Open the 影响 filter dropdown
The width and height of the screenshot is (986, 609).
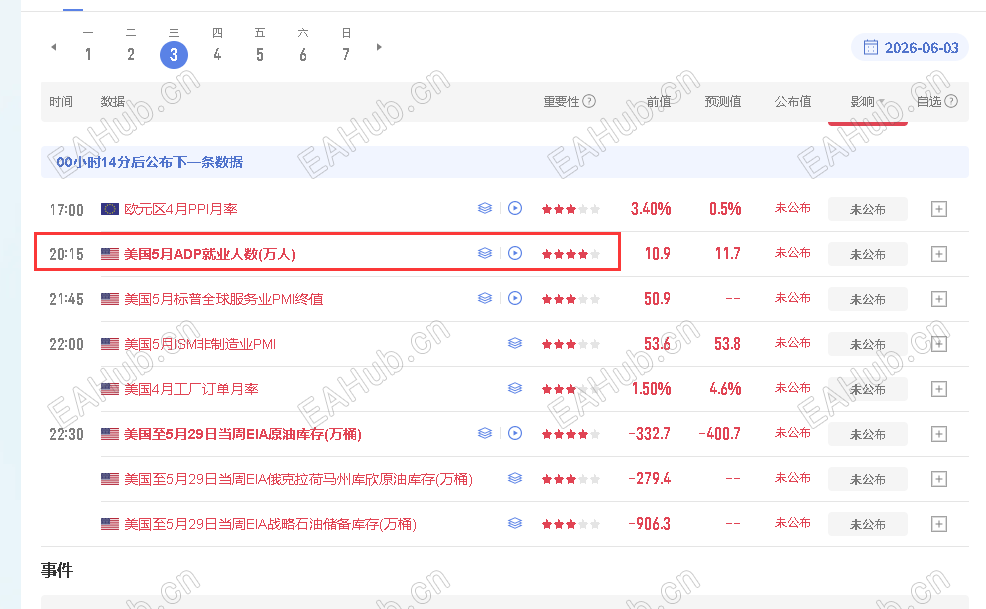[x=868, y=102]
